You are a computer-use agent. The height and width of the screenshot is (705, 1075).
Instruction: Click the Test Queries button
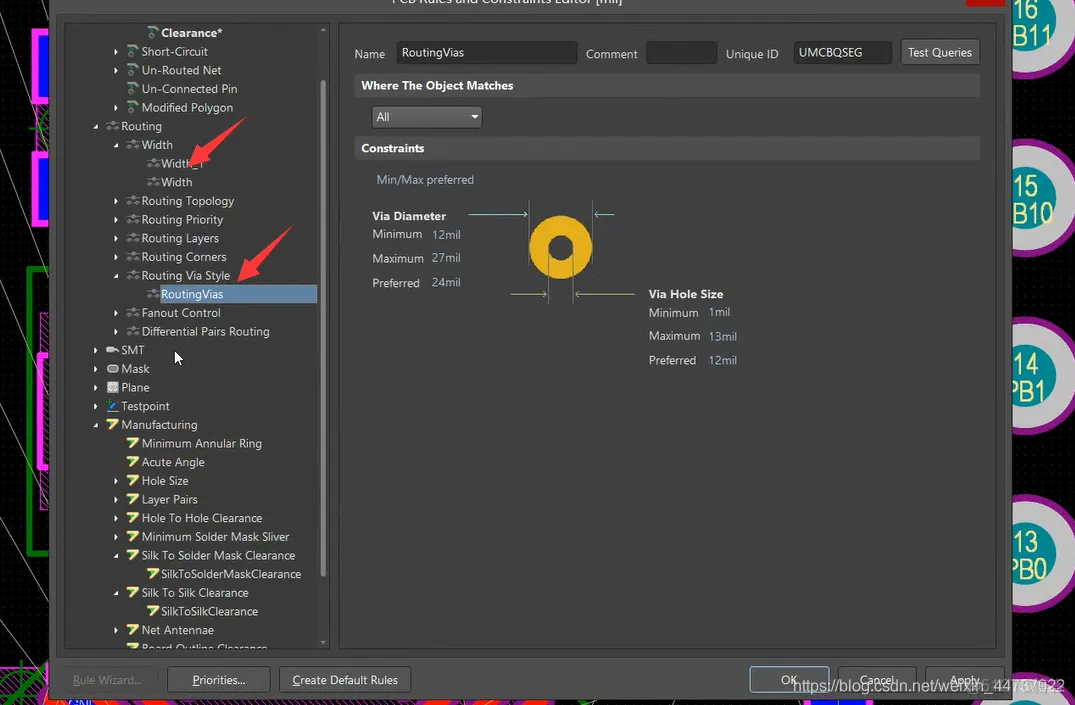pyautogui.click(x=939, y=52)
